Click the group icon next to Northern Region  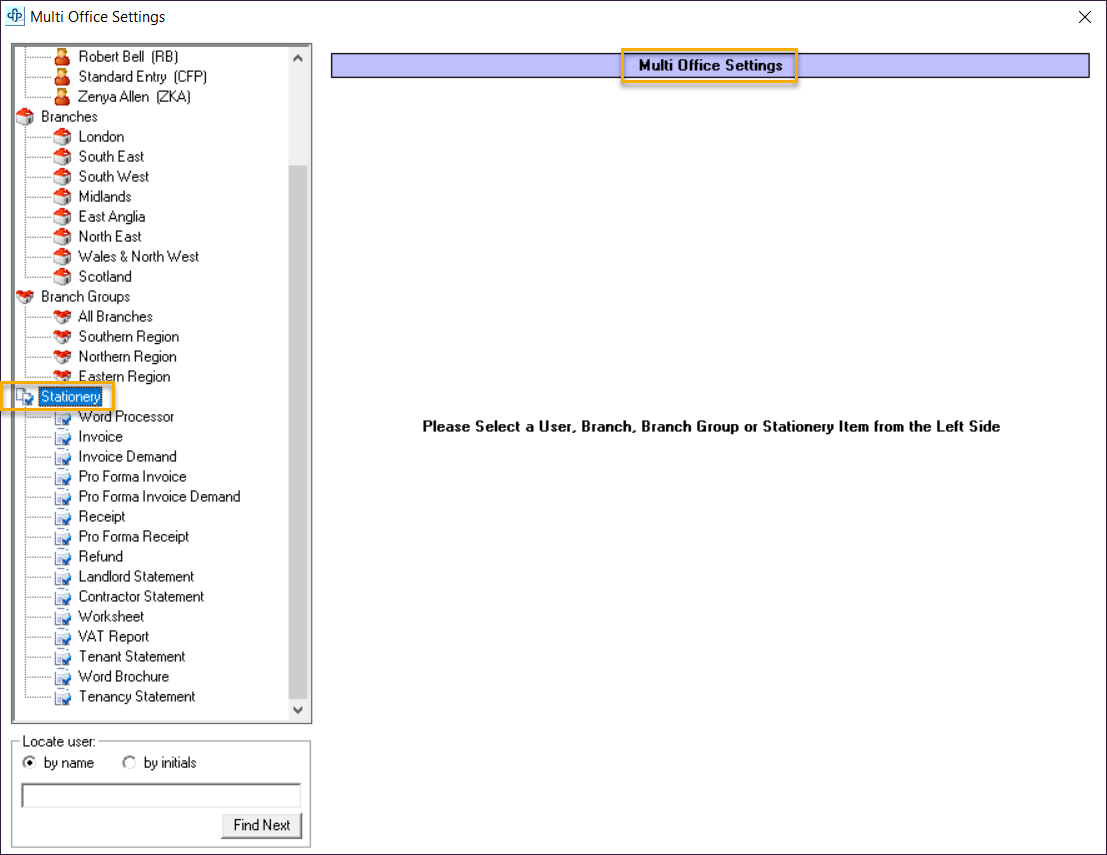(62, 357)
